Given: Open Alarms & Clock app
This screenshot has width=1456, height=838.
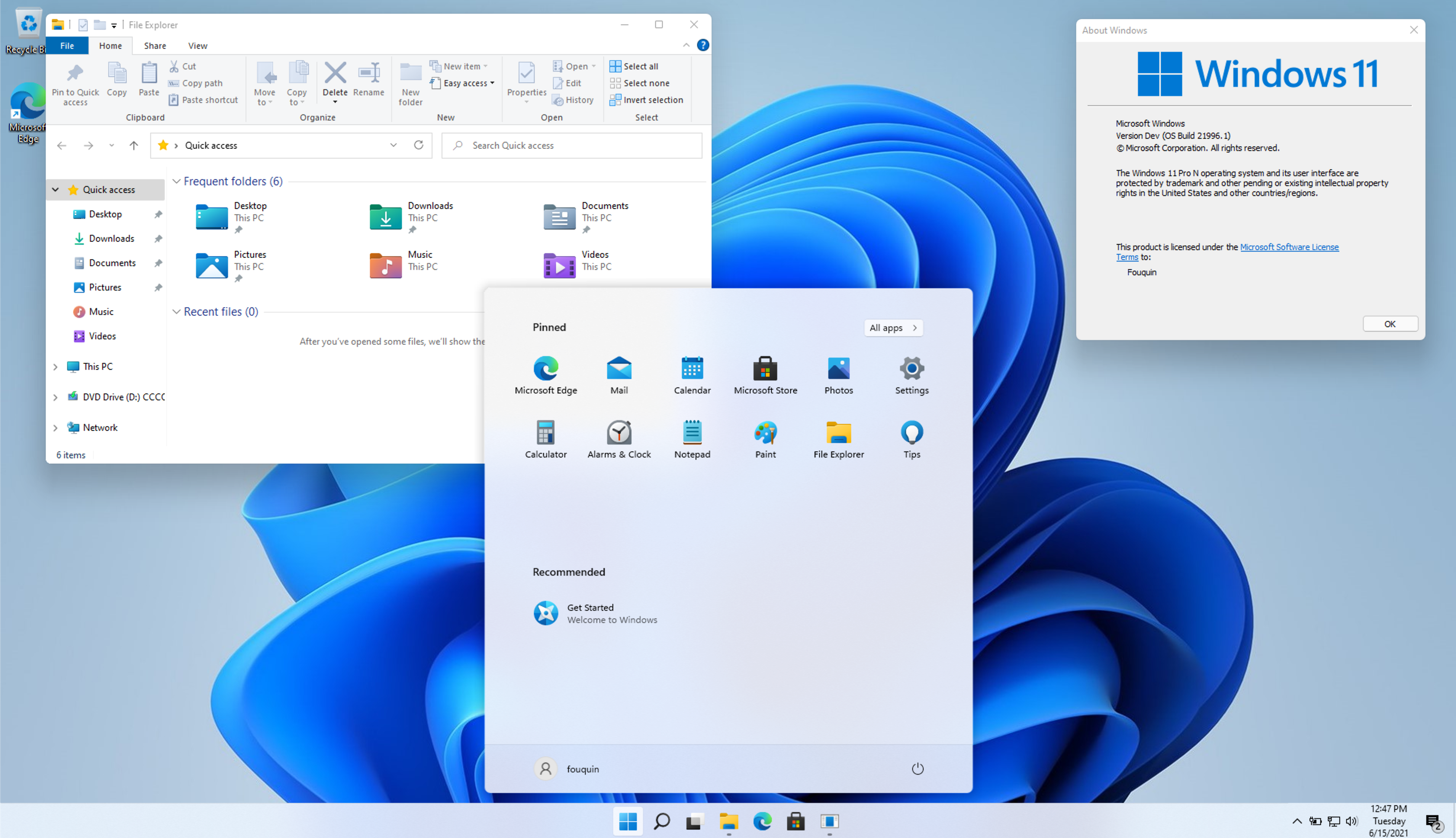Looking at the screenshot, I should point(619,439).
